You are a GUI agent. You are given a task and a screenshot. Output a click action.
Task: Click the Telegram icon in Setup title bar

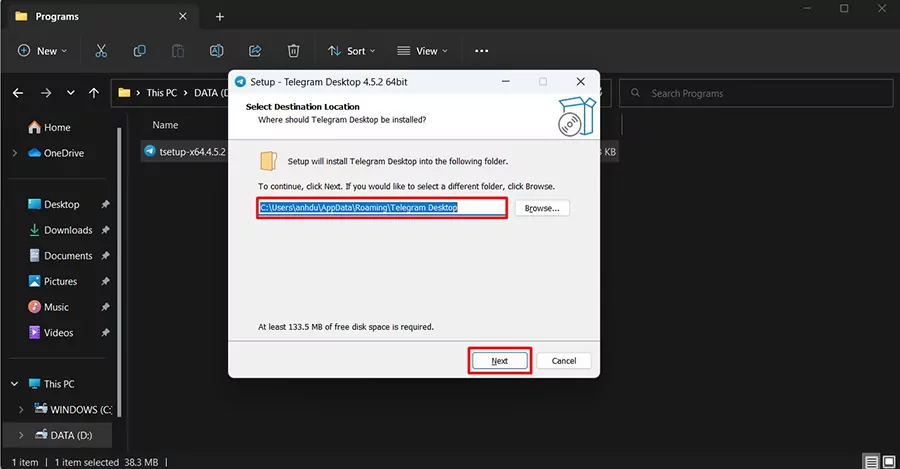pyautogui.click(x=240, y=82)
